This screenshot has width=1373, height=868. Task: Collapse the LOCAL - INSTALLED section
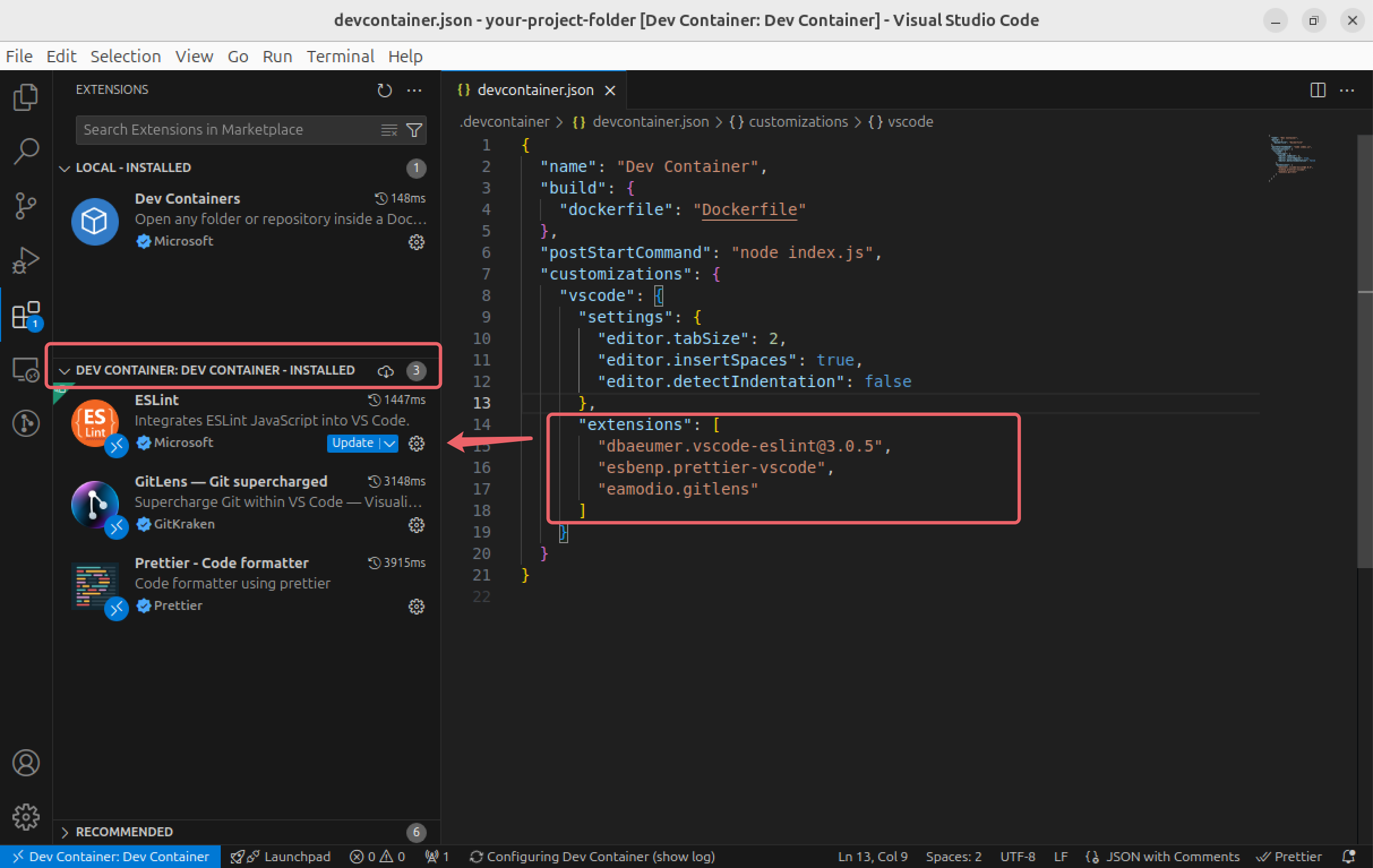click(65, 167)
